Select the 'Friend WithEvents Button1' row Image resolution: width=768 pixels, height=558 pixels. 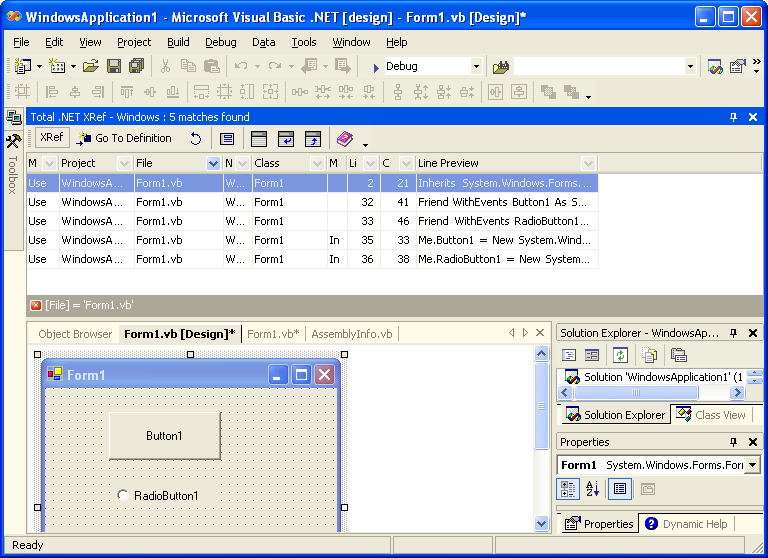click(x=312, y=202)
